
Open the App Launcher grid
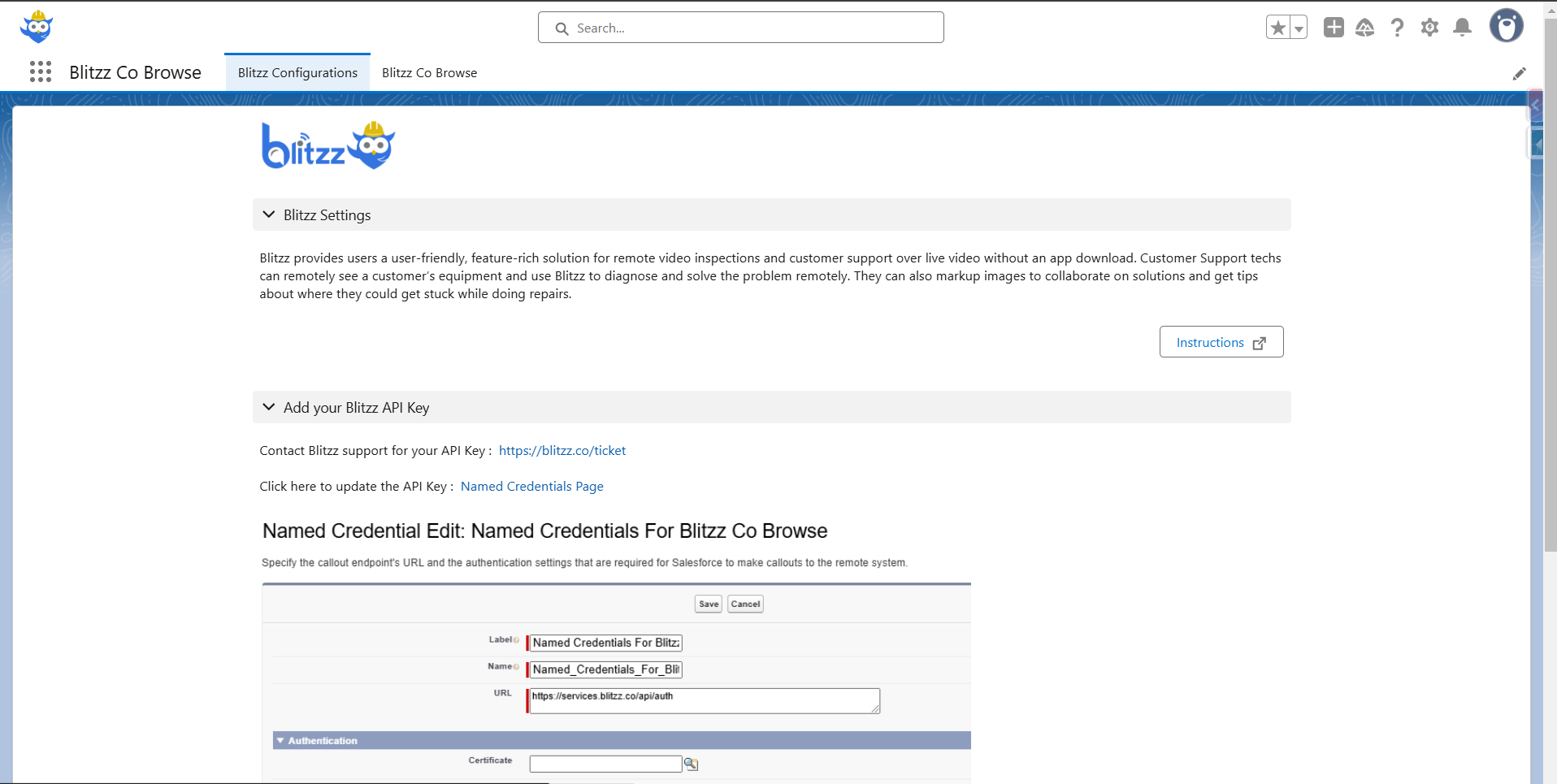[41, 72]
